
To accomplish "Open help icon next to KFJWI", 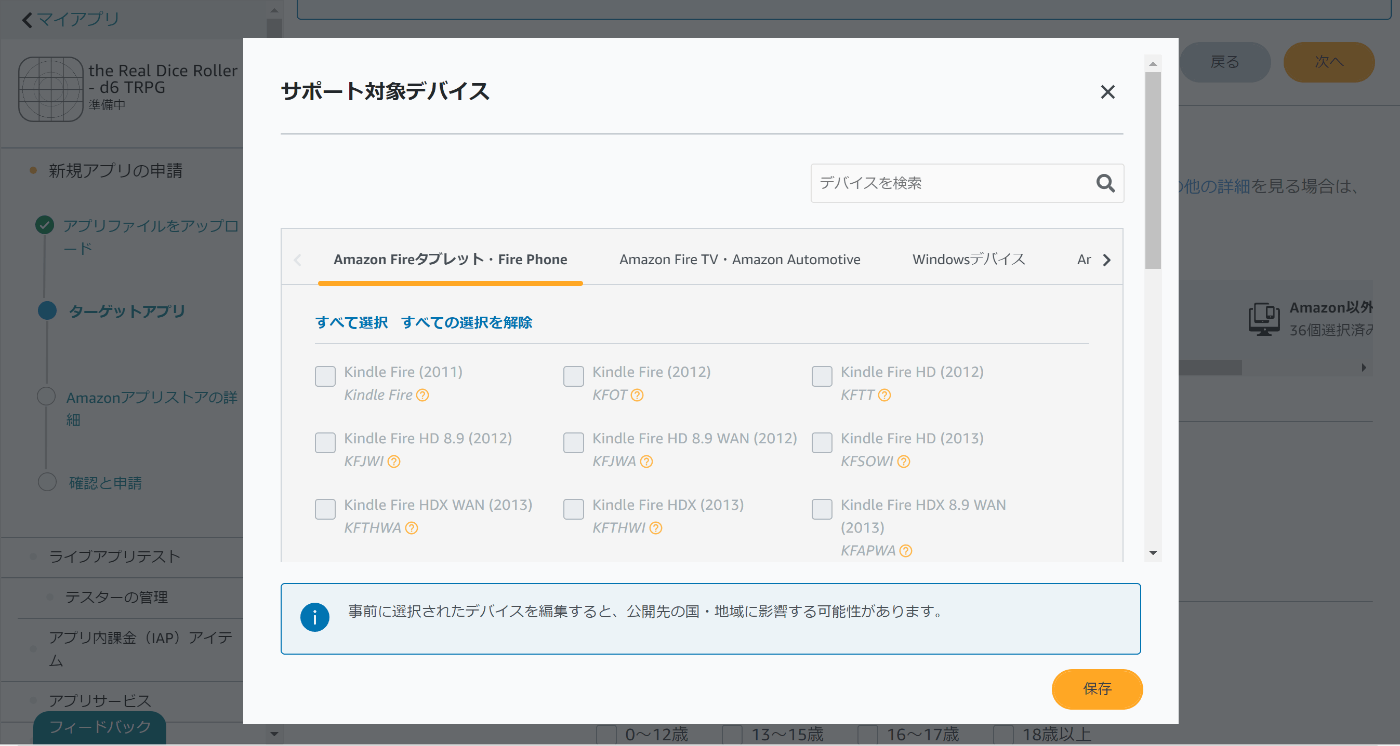I will (394, 461).
